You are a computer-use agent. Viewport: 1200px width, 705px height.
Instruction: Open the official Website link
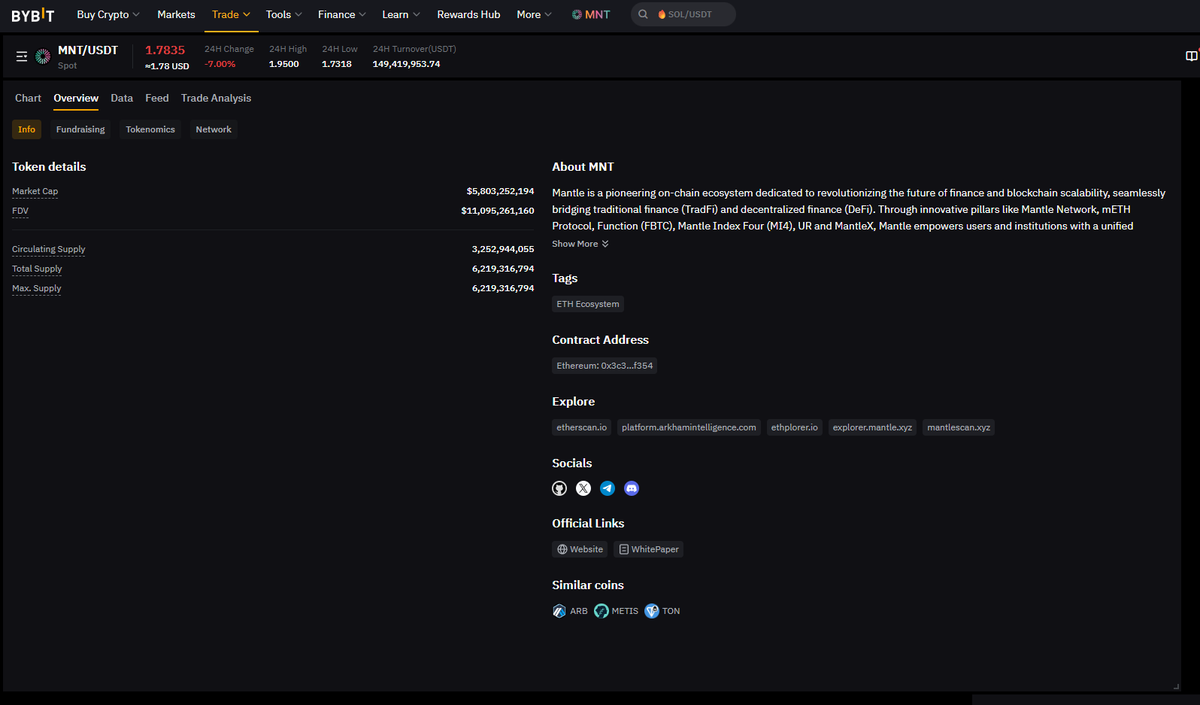pyautogui.click(x=580, y=549)
